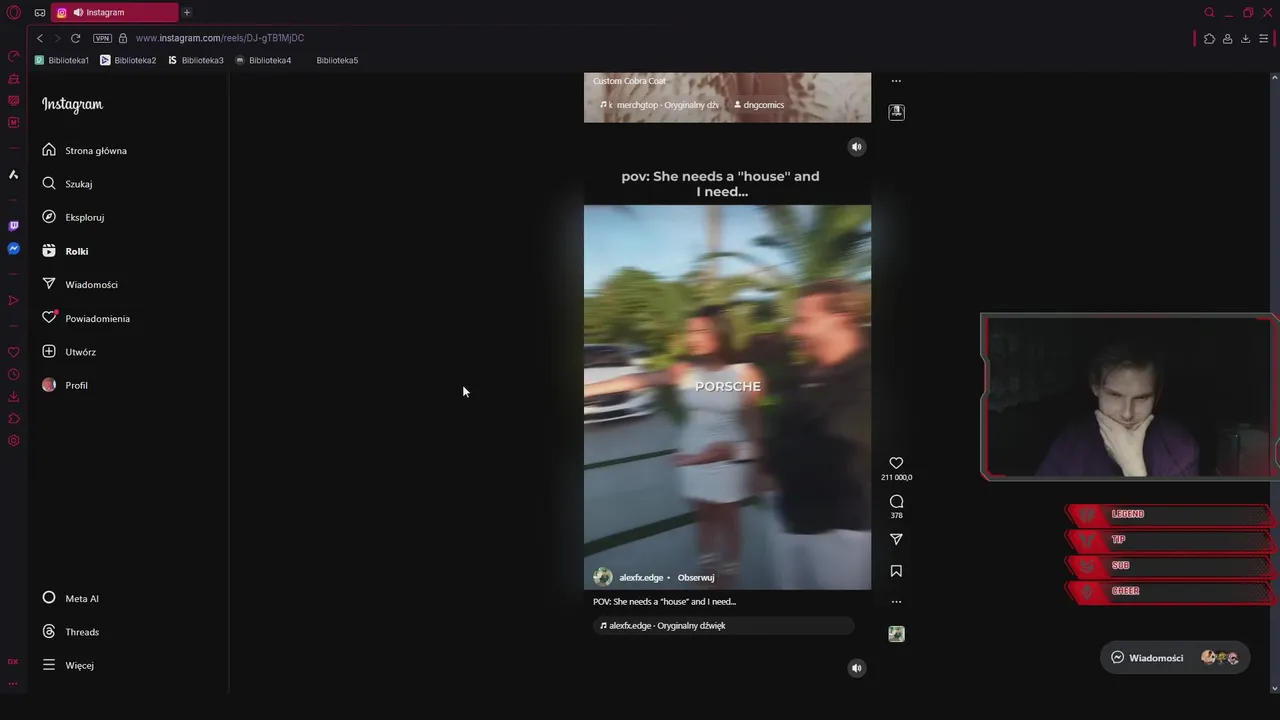Open more options for previous reel
1280x720 pixels.
896,81
